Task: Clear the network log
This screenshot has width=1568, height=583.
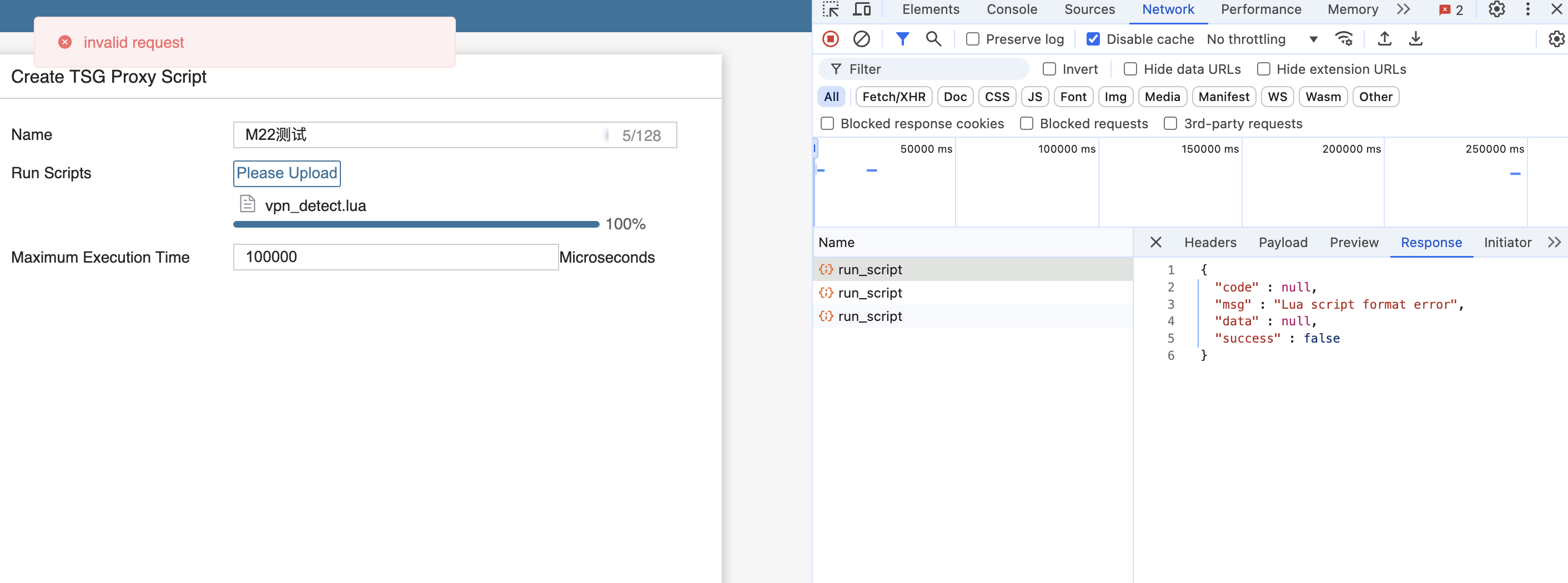Action: click(x=861, y=39)
